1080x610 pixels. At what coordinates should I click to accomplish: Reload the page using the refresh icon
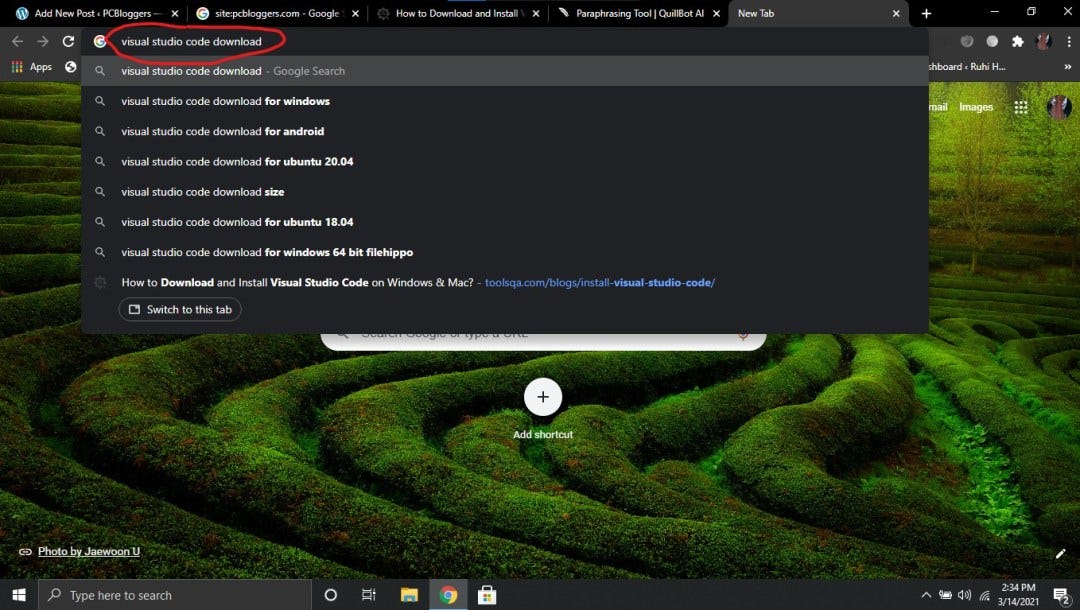click(68, 41)
